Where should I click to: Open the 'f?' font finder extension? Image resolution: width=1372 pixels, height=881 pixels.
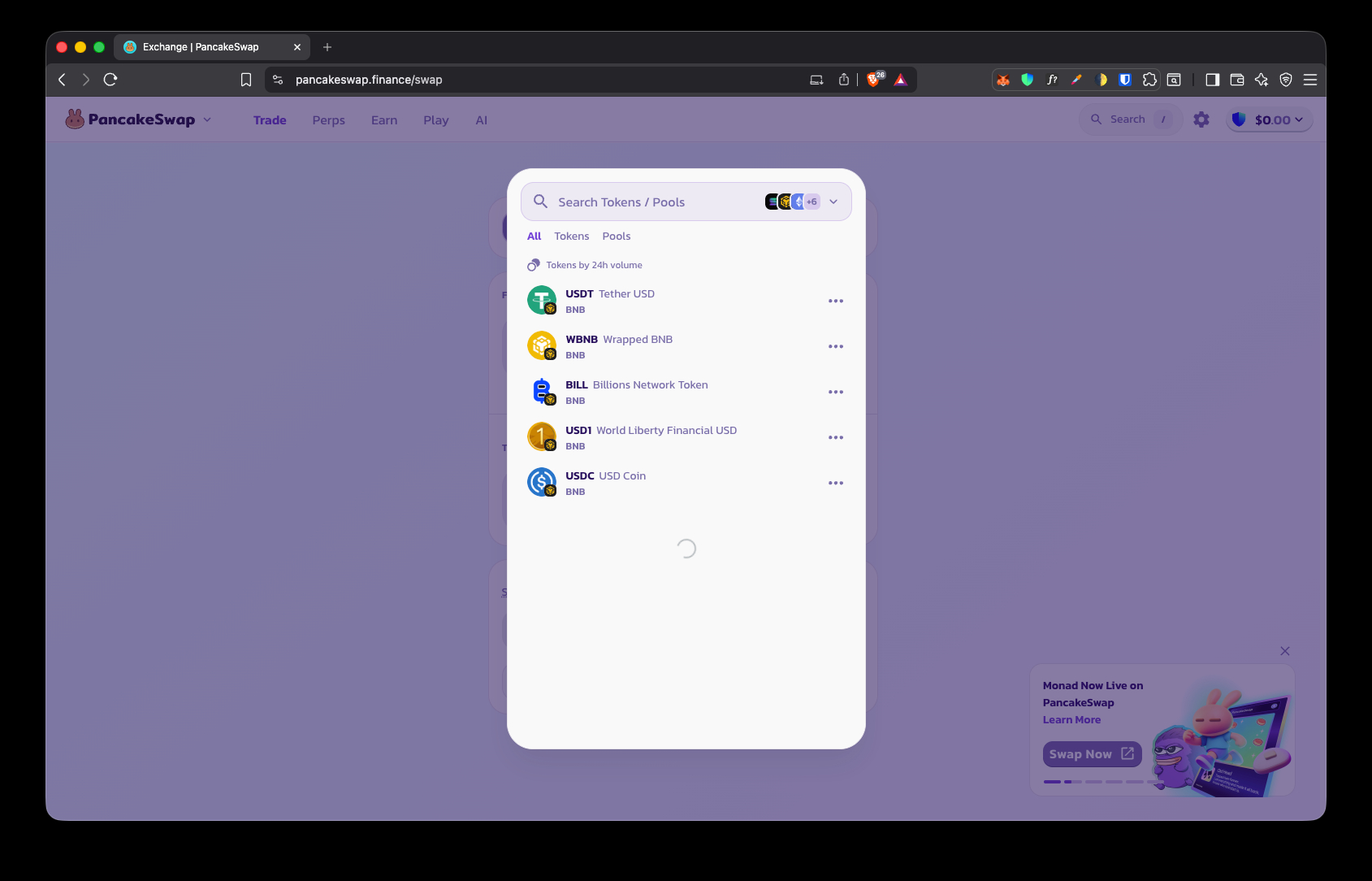coord(1052,80)
